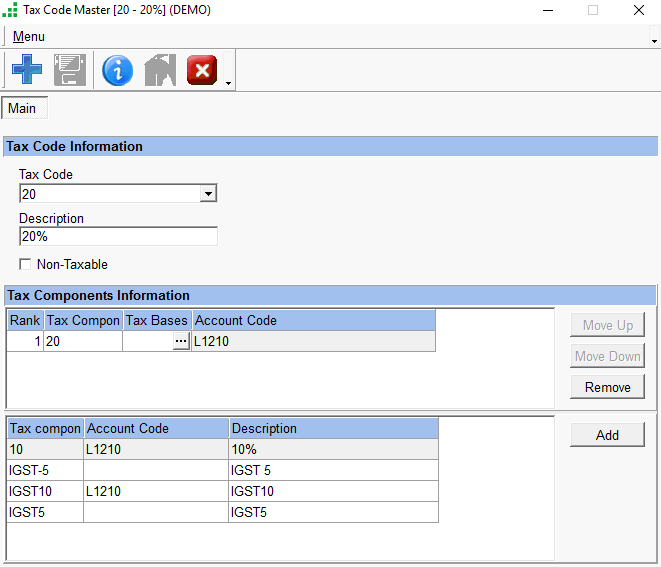Click the blue plus Add New icon
Image resolution: width=661 pixels, height=567 pixels.
[28, 70]
